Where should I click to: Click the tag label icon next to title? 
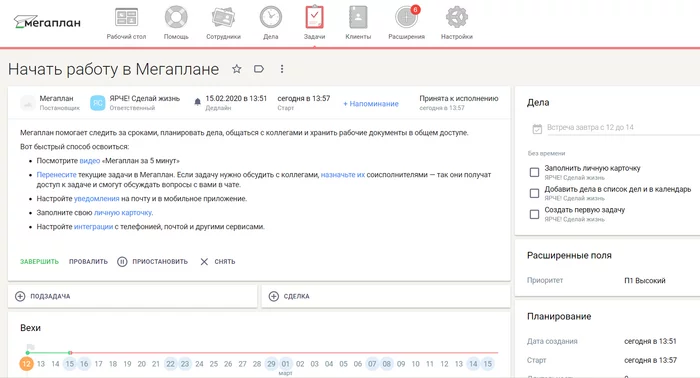pyautogui.click(x=259, y=69)
